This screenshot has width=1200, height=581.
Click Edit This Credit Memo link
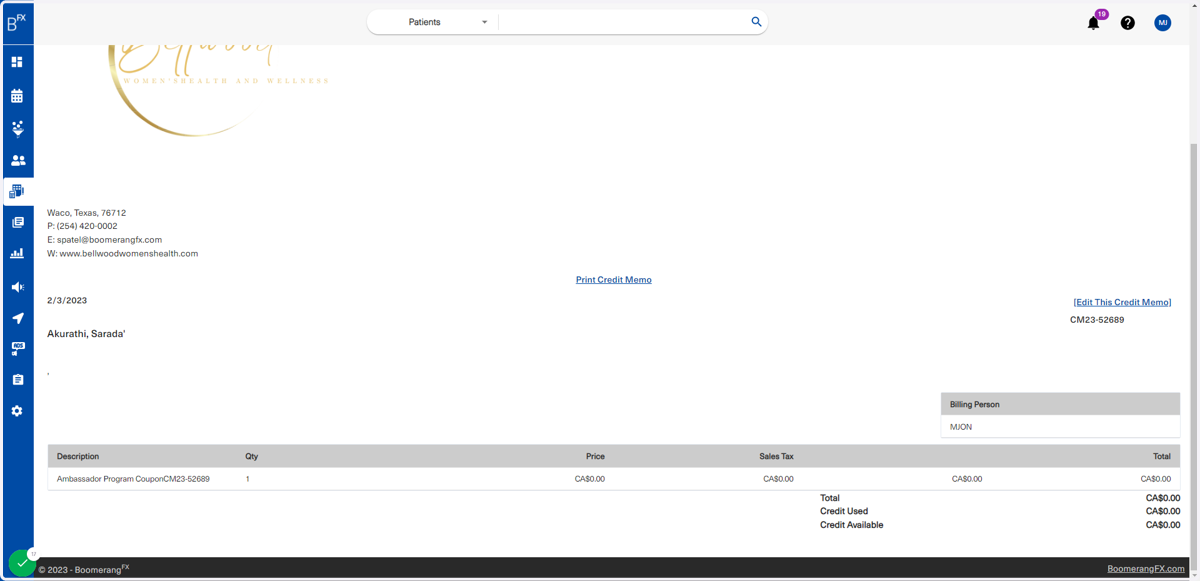click(1122, 302)
